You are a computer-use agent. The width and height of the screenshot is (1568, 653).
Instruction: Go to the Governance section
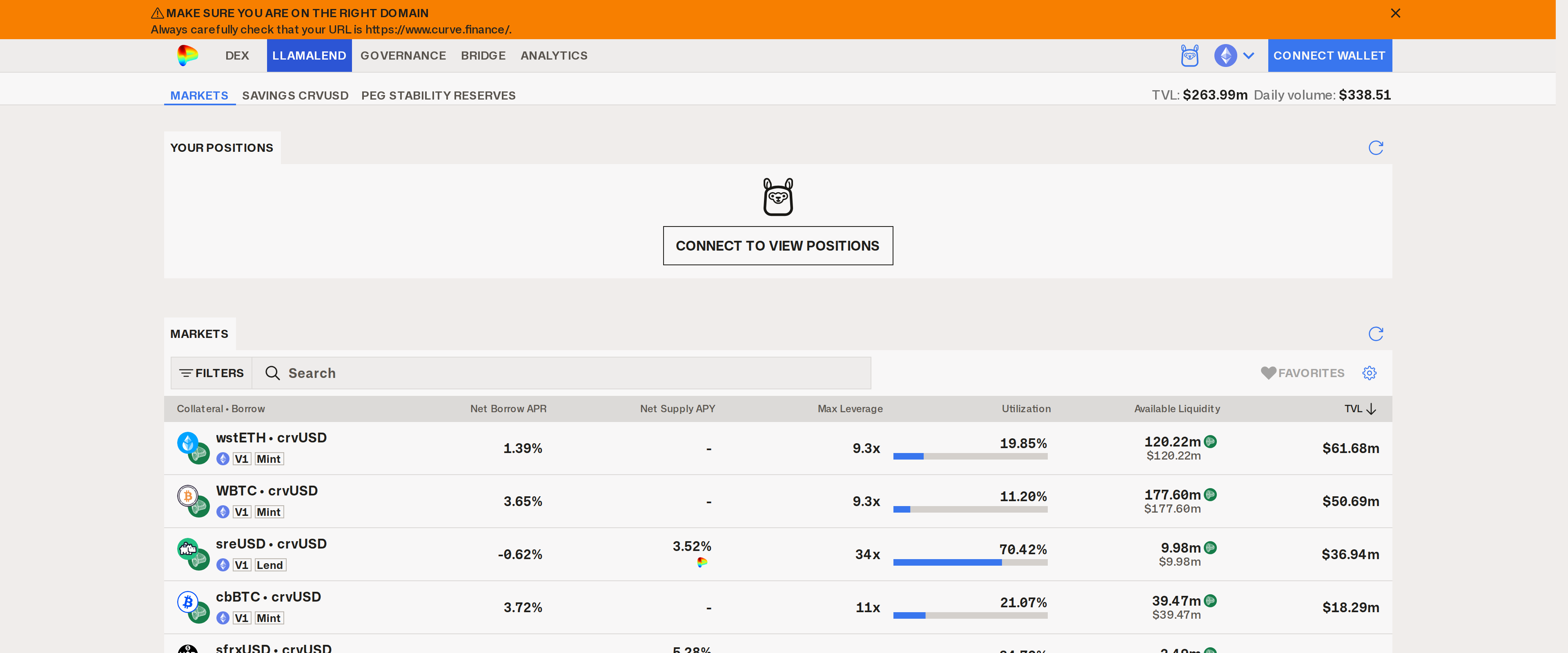pyautogui.click(x=403, y=56)
